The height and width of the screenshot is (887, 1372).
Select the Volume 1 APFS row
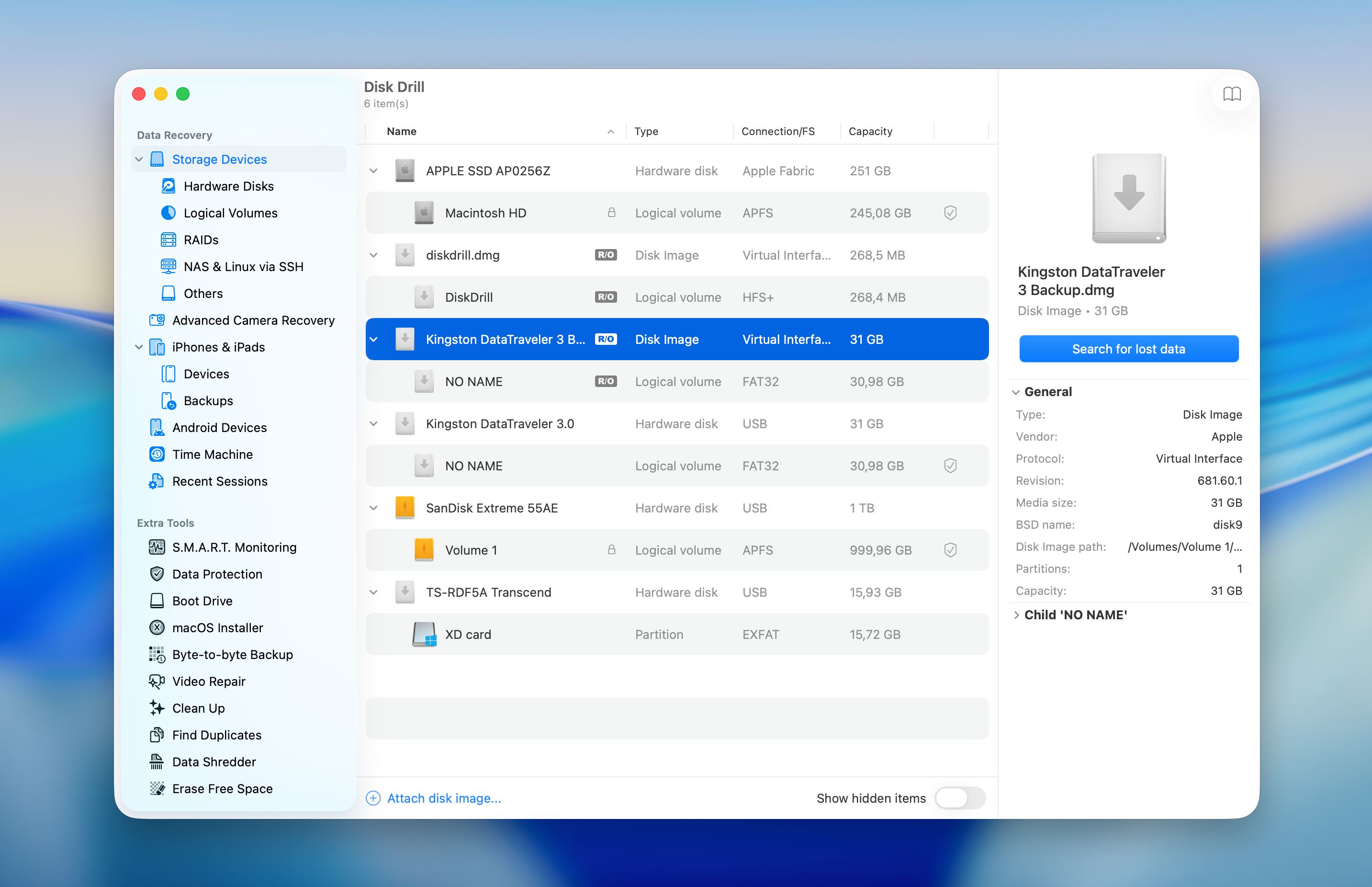677,550
